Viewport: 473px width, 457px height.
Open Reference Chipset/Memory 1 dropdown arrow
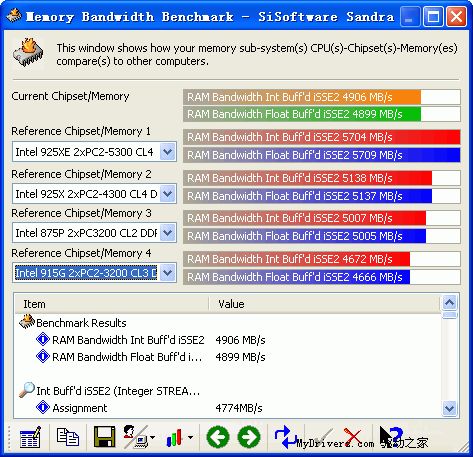pyautogui.click(x=167, y=152)
